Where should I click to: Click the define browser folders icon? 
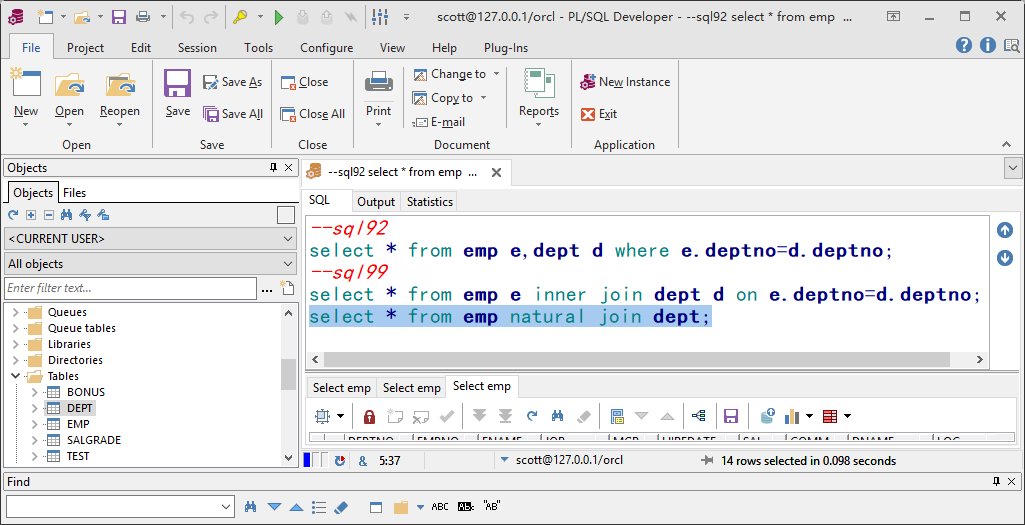click(x=102, y=214)
